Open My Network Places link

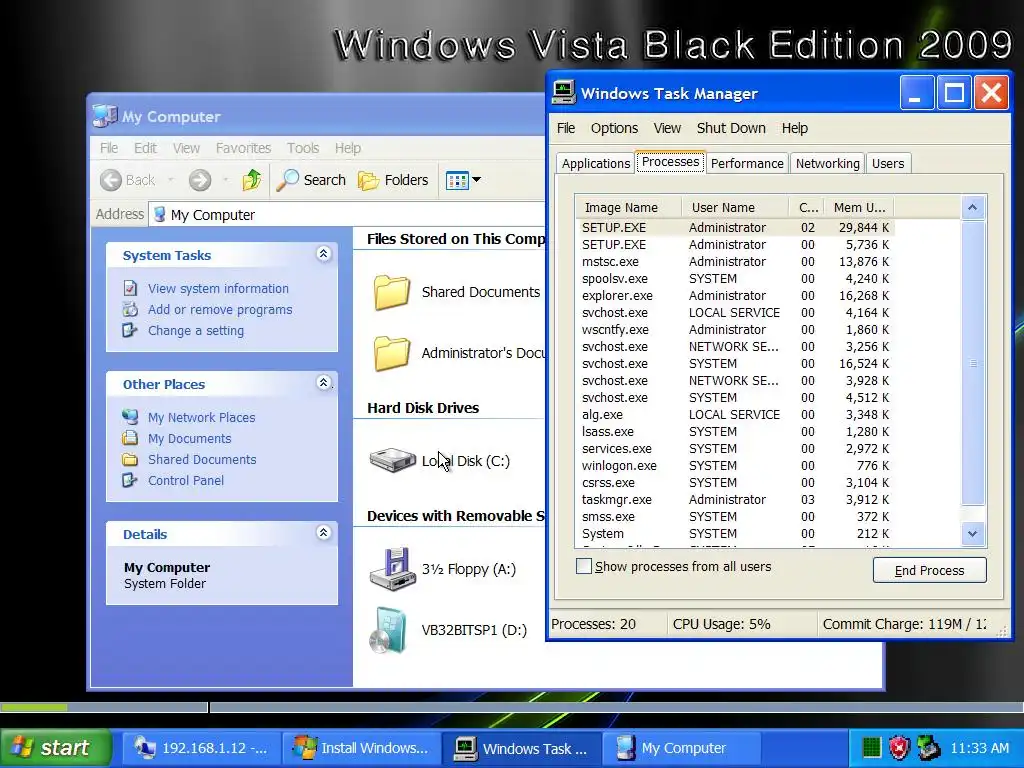201,417
